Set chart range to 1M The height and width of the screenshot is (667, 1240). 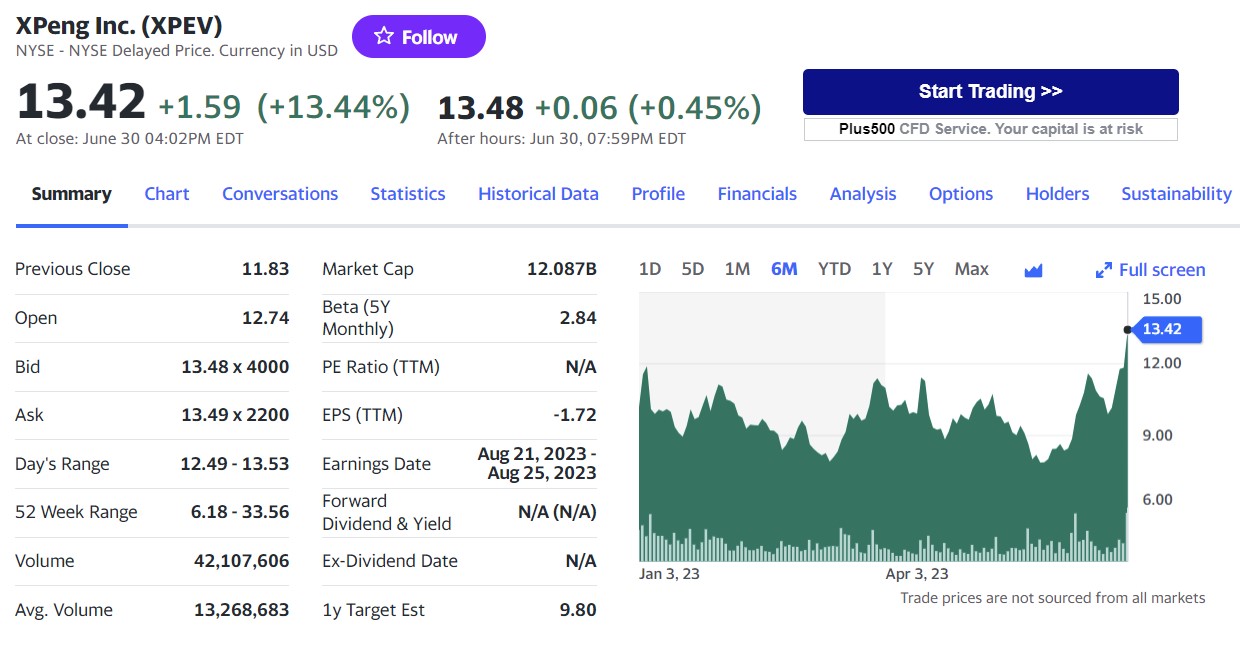click(737, 269)
